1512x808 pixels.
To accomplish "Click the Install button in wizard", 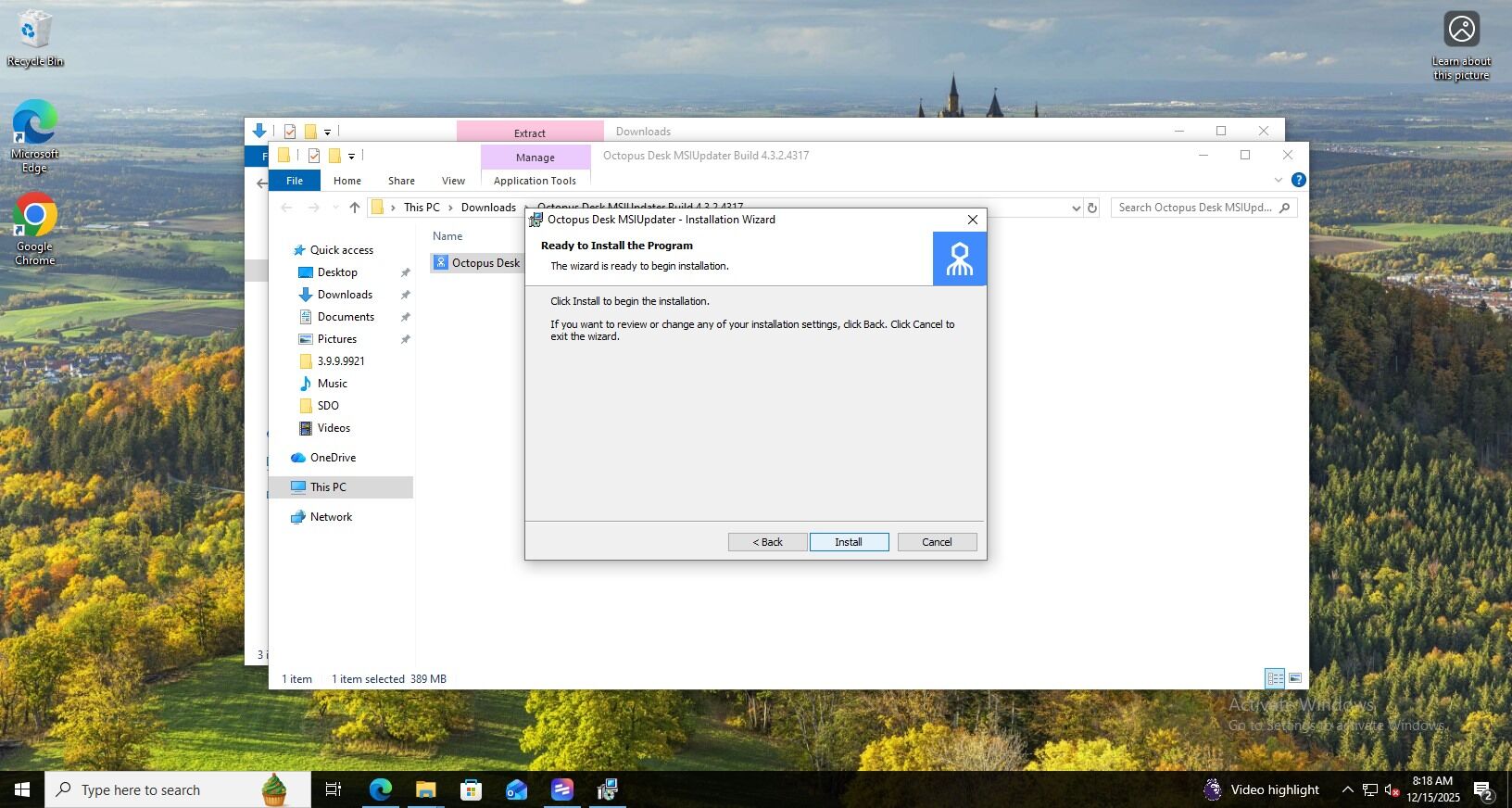I will (849, 542).
